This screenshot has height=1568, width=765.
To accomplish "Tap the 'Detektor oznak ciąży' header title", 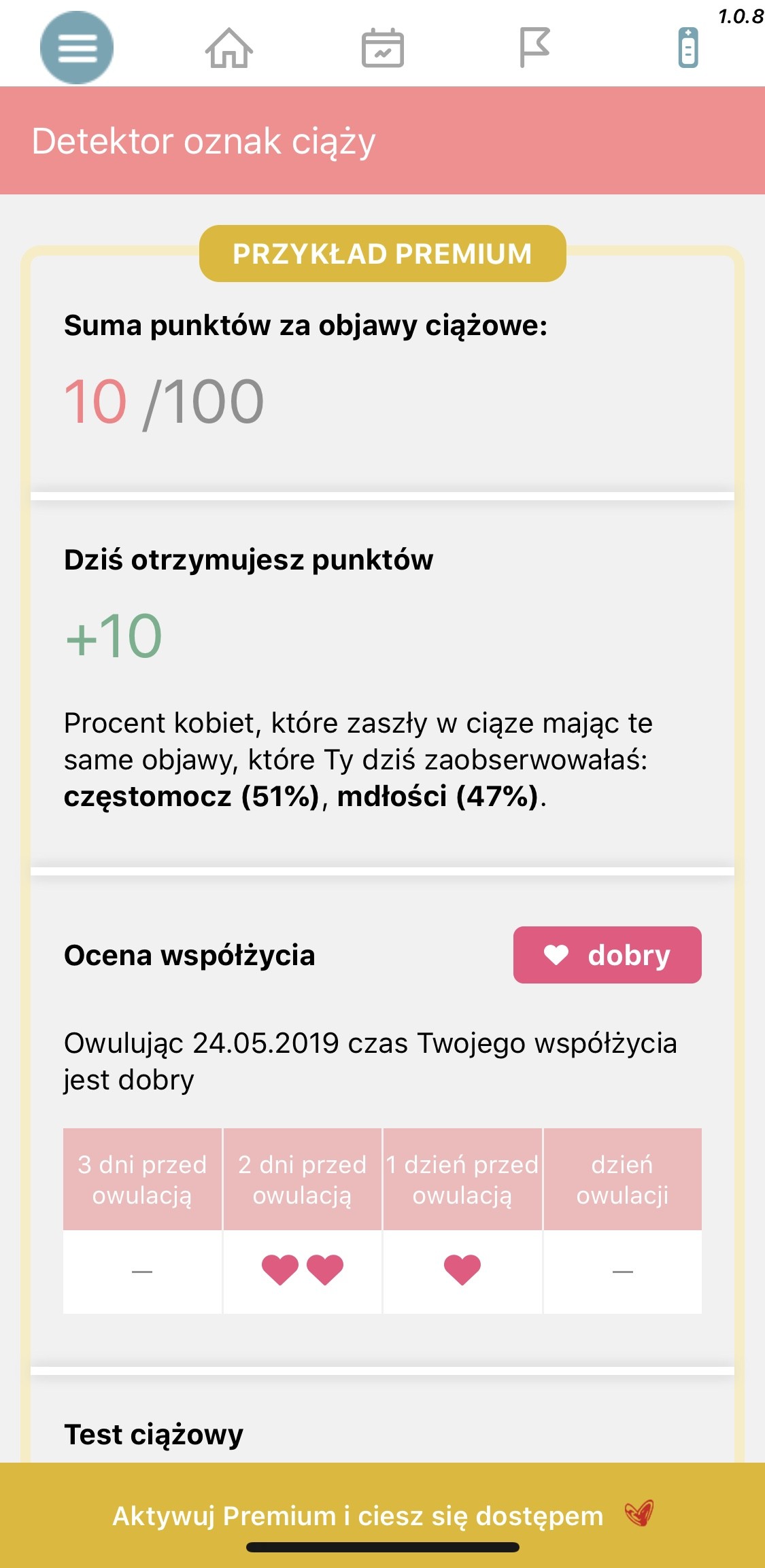I will (203, 141).
